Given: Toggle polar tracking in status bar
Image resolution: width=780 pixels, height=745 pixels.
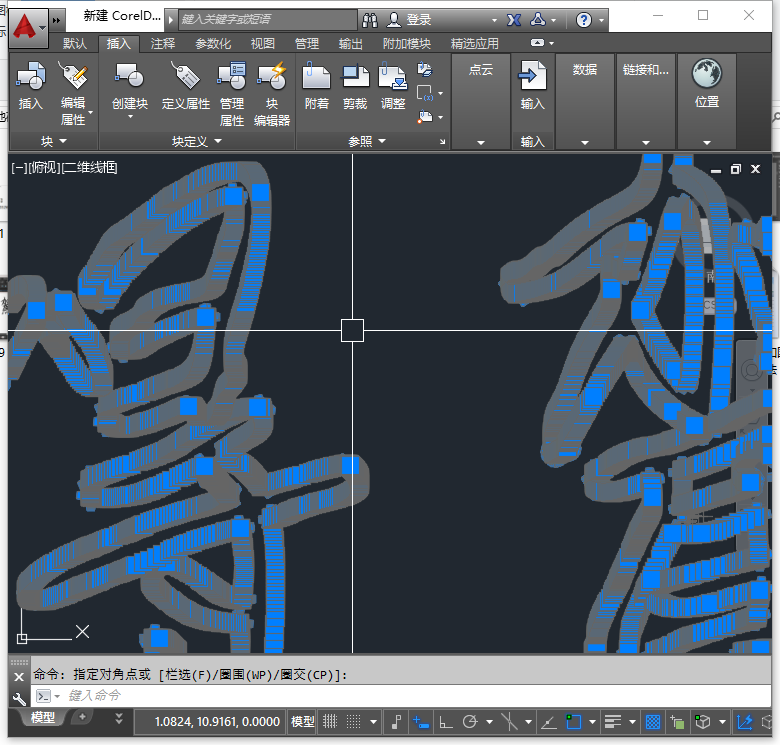Looking at the screenshot, I should 470,721.
